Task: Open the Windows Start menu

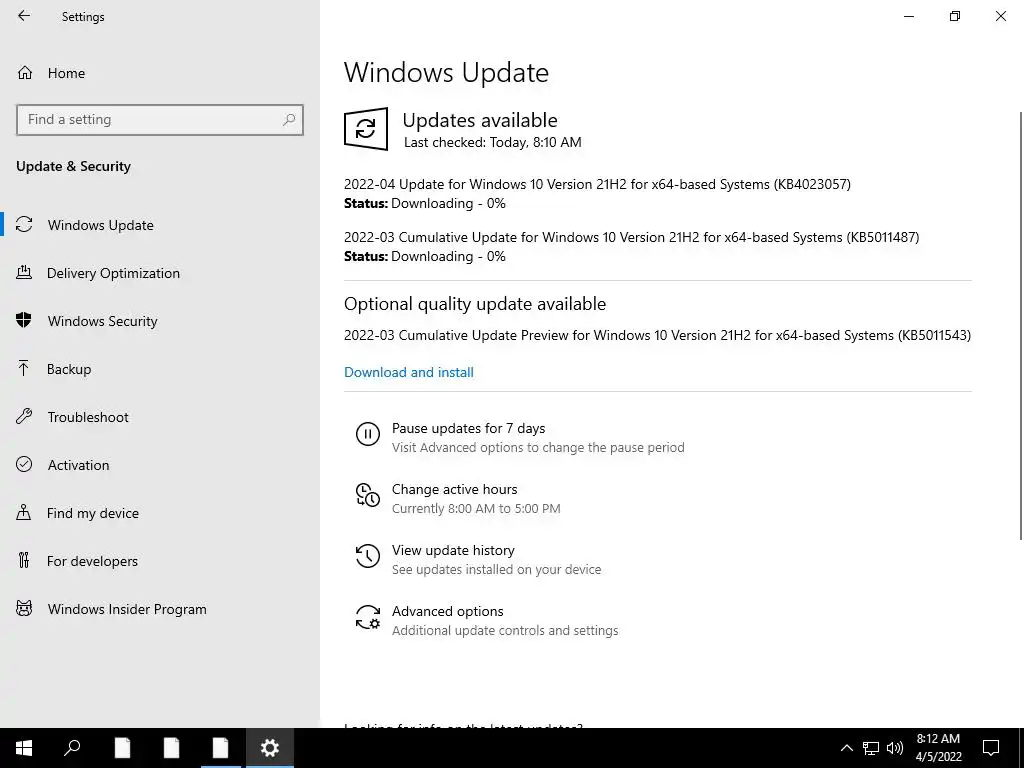Action: tap(24, 748)
